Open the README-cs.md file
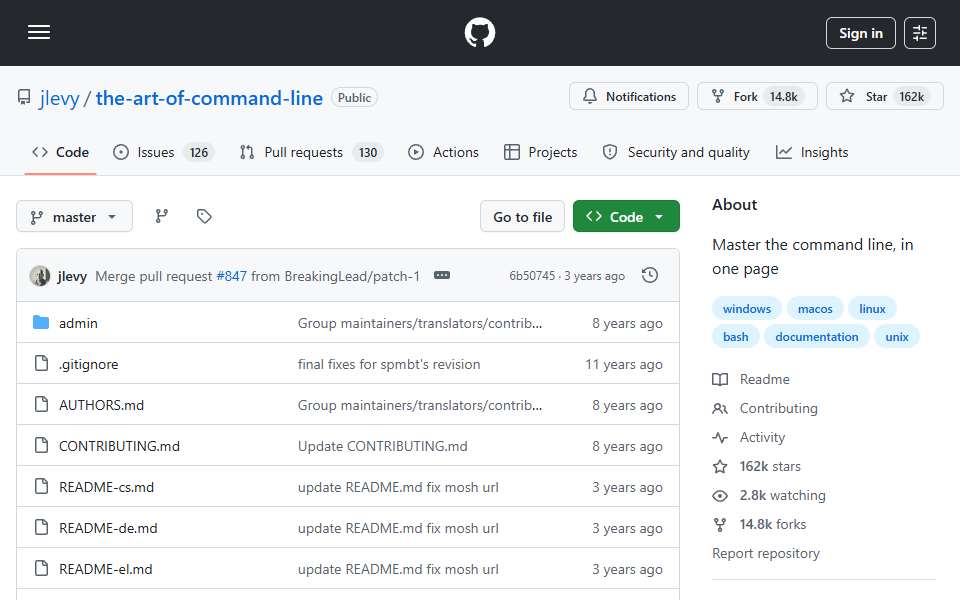This screenshot has width=960, height=600. 107,487
